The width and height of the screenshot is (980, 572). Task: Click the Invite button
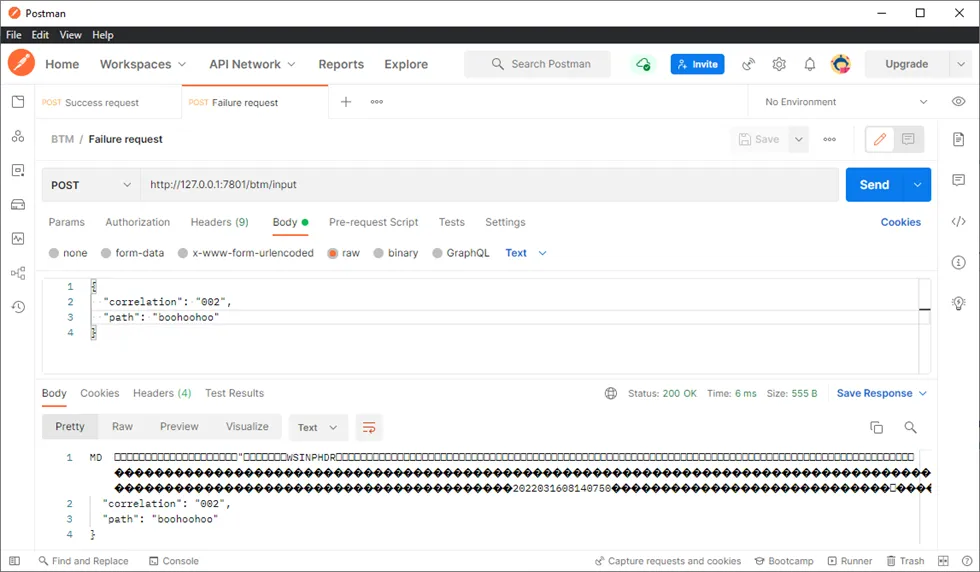point(698,64)
